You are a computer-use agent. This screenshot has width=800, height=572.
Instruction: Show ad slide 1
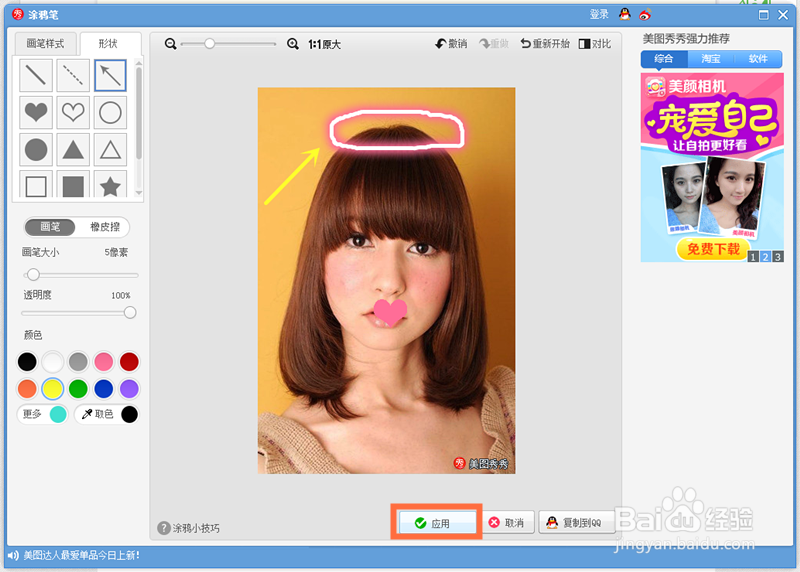coord(753,257)
